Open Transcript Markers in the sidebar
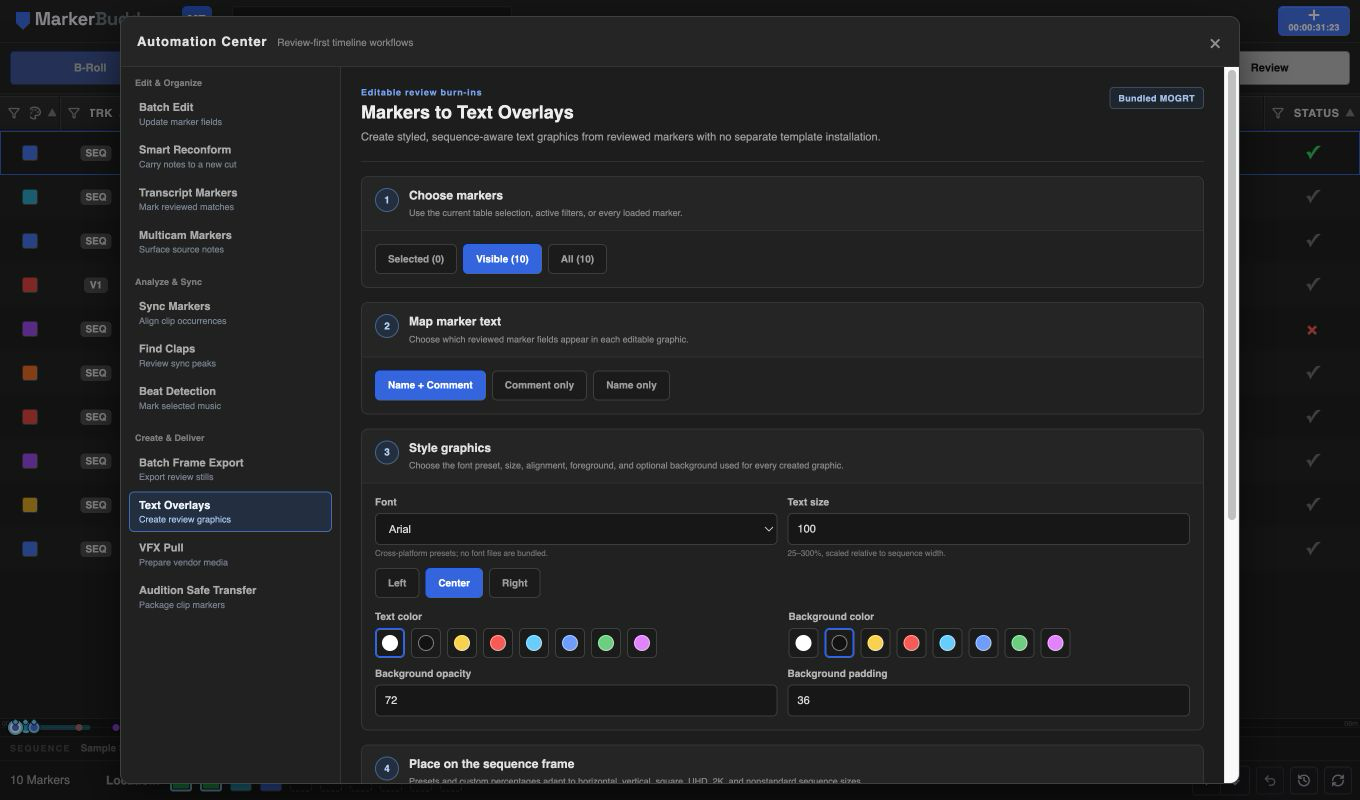The height and width of the screenshot is (800, 1360). pyautogui.click(x=230, y=199)
